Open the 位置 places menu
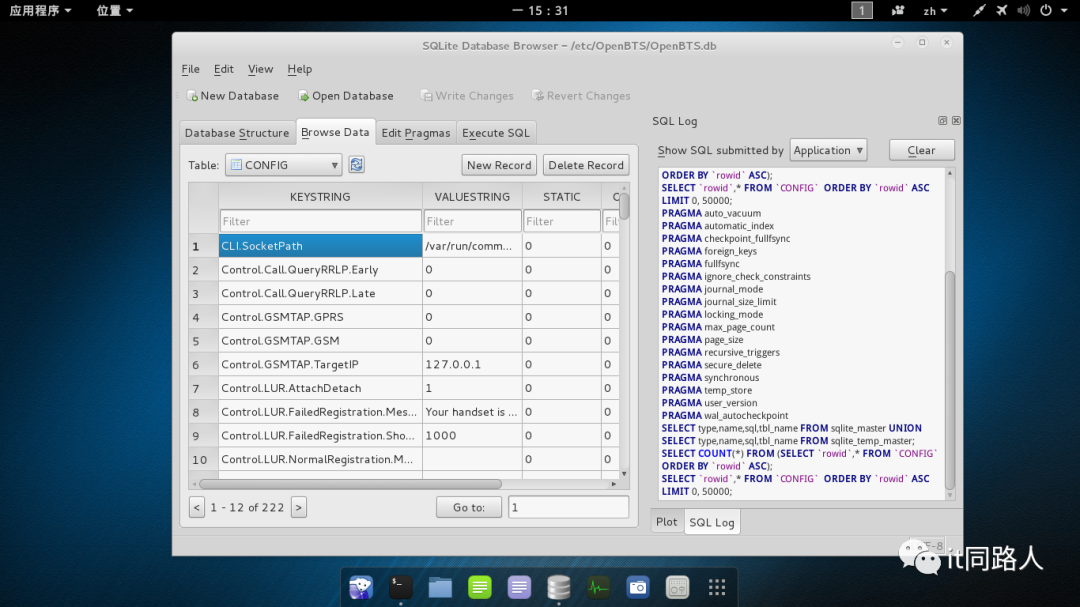The image size is (1080, 607). [x=114, y=10]
